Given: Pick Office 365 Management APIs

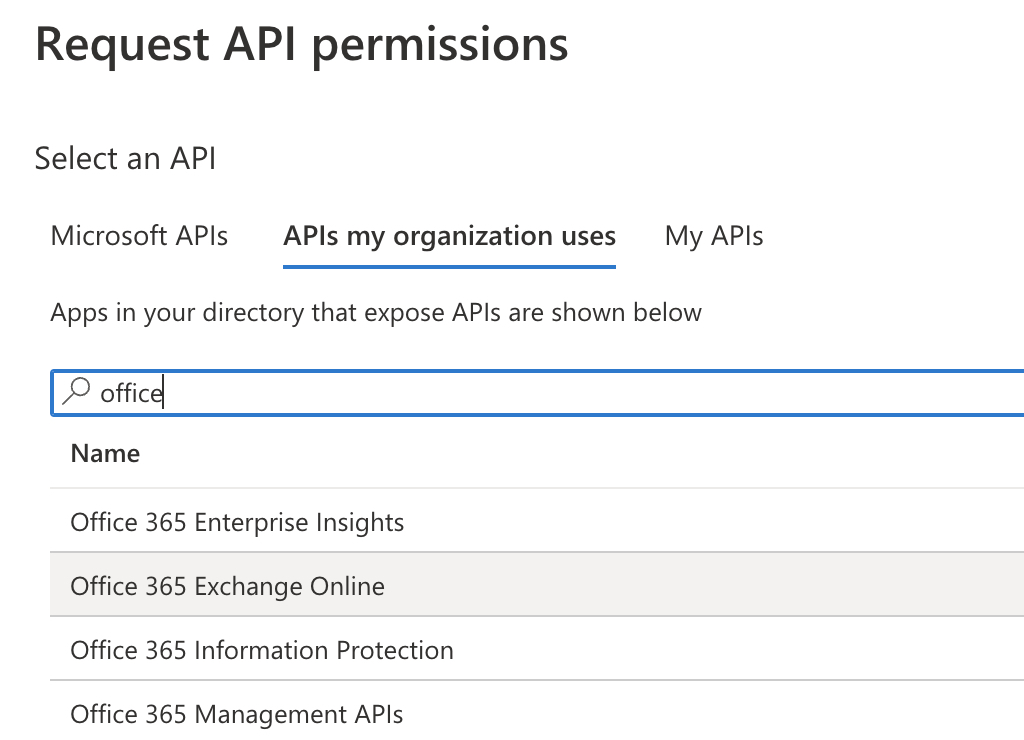Looking at the screenshot, I should pyautogui.click(x=537, y=711).
